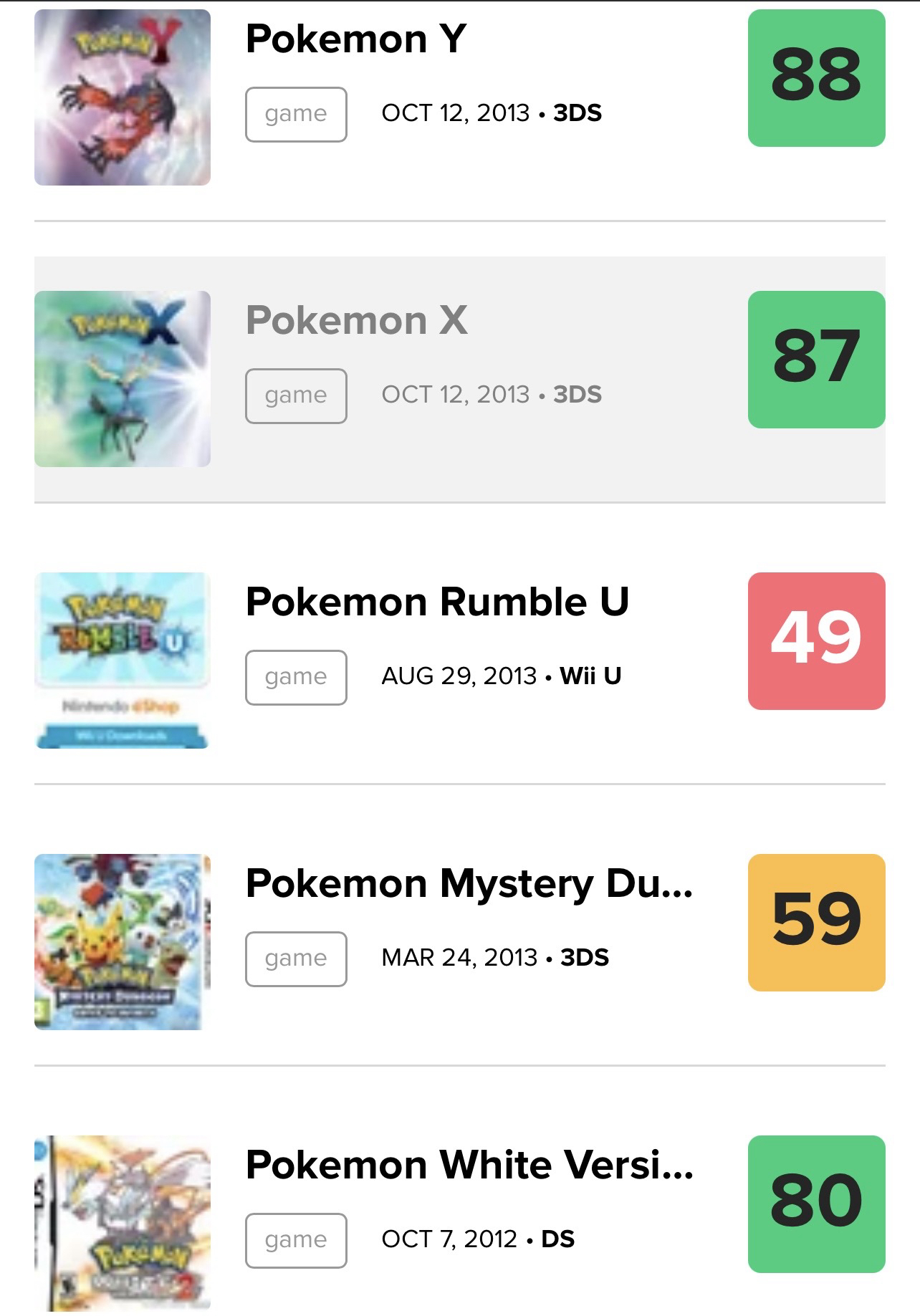Click the green 80 score badge
This screenshot has height=1316, width=920.
pyautogui.click(x=816, y=1204)
